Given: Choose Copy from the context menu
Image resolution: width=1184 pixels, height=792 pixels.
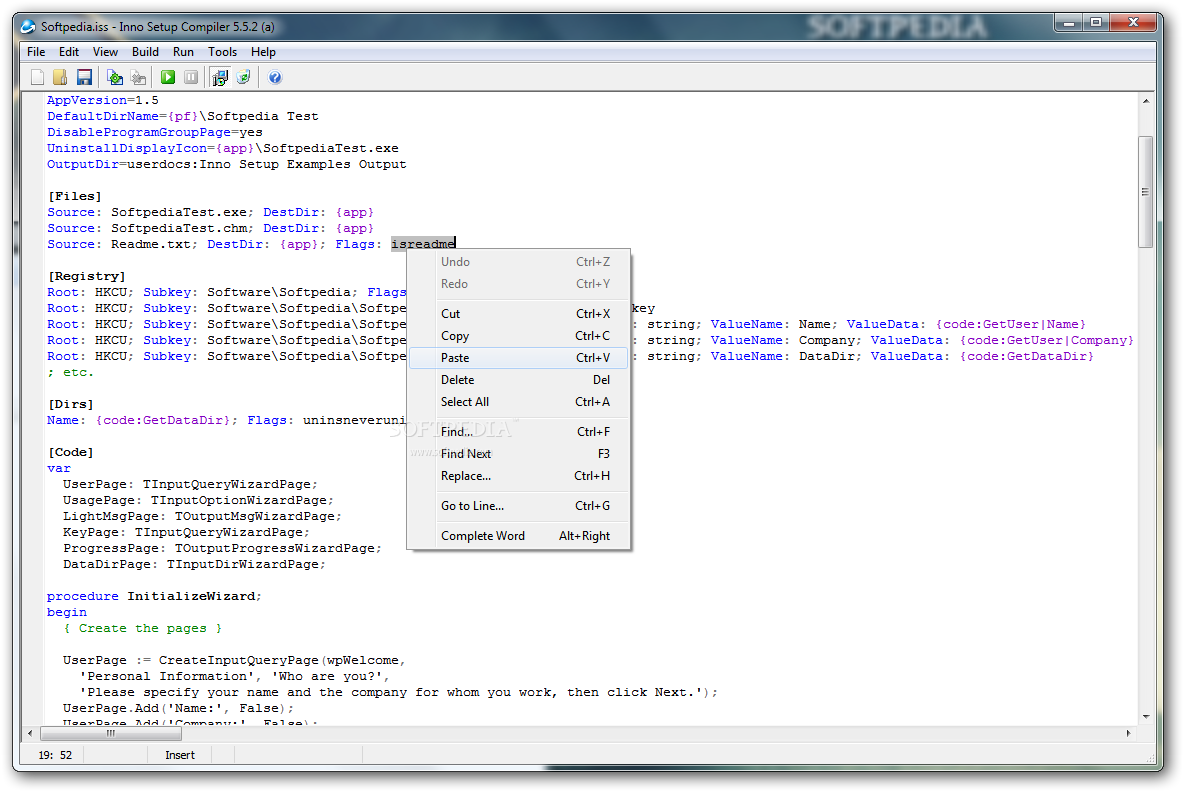Looking at the screenshot, I should click(518, 336).
